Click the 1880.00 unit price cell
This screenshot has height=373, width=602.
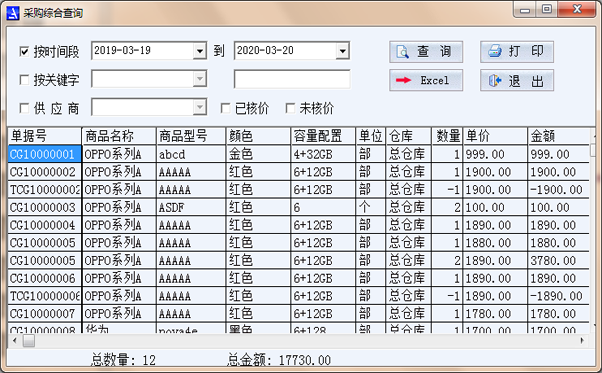(495, 243)
